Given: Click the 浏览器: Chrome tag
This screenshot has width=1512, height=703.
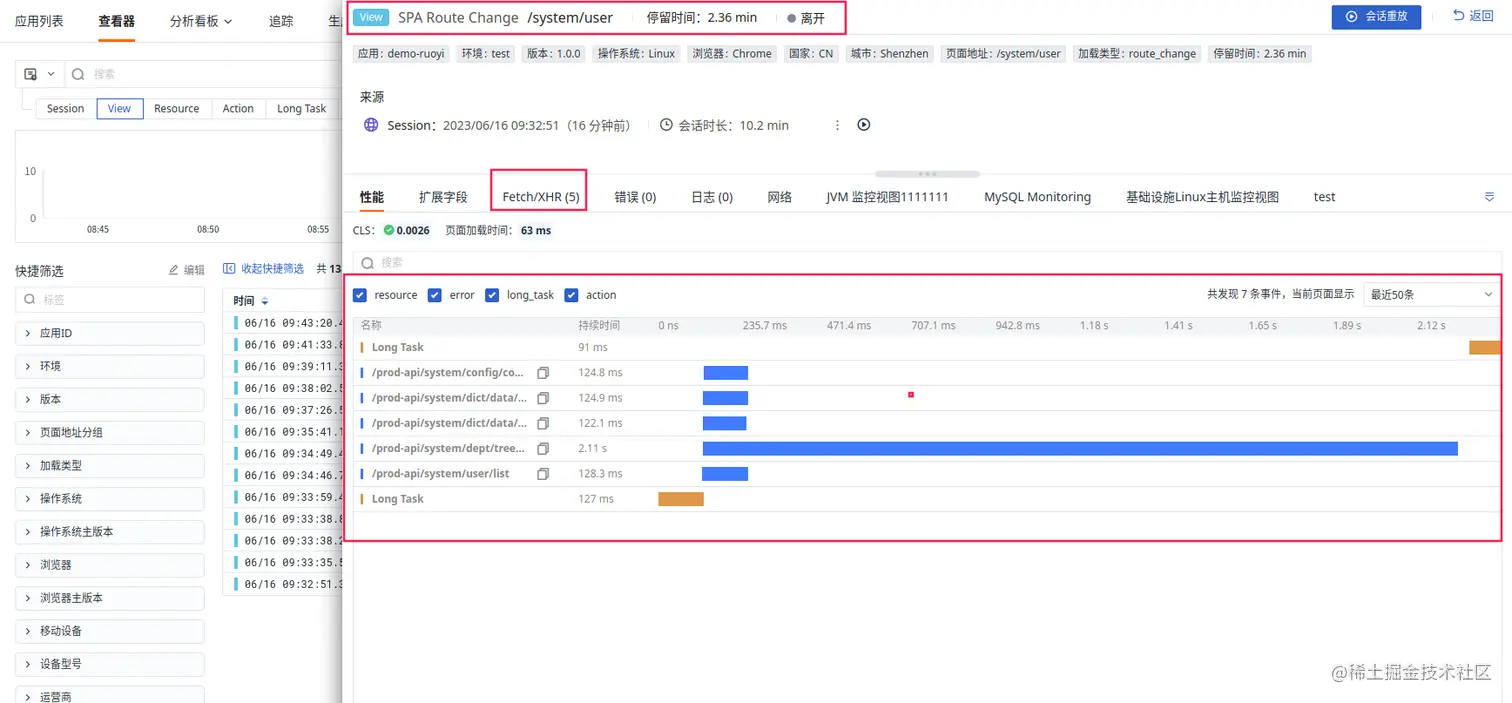Looking at the screenshot, I should (732, 54).
